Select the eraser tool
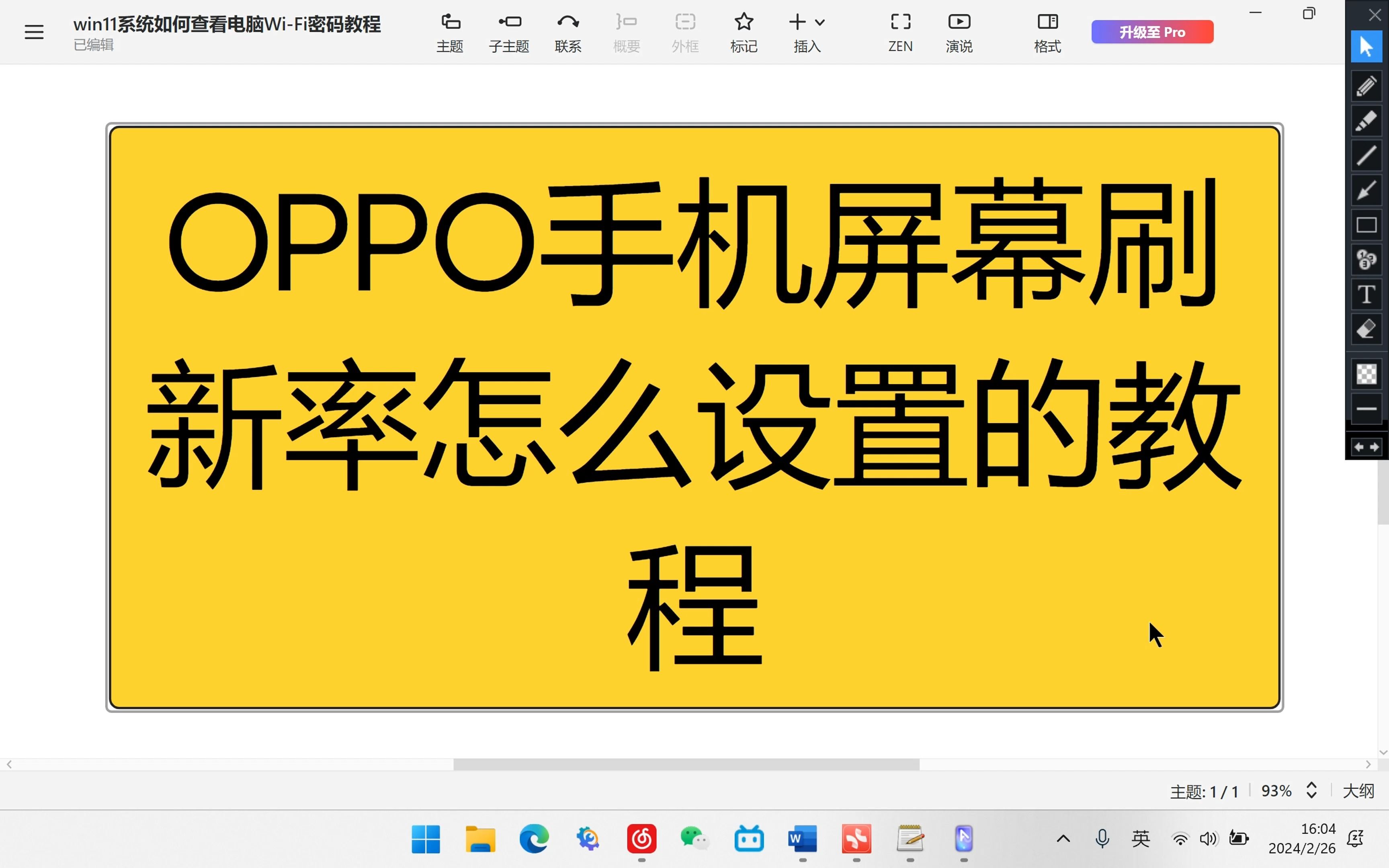The height and width of the screenshot is (868, 1389). (1366, 329)
